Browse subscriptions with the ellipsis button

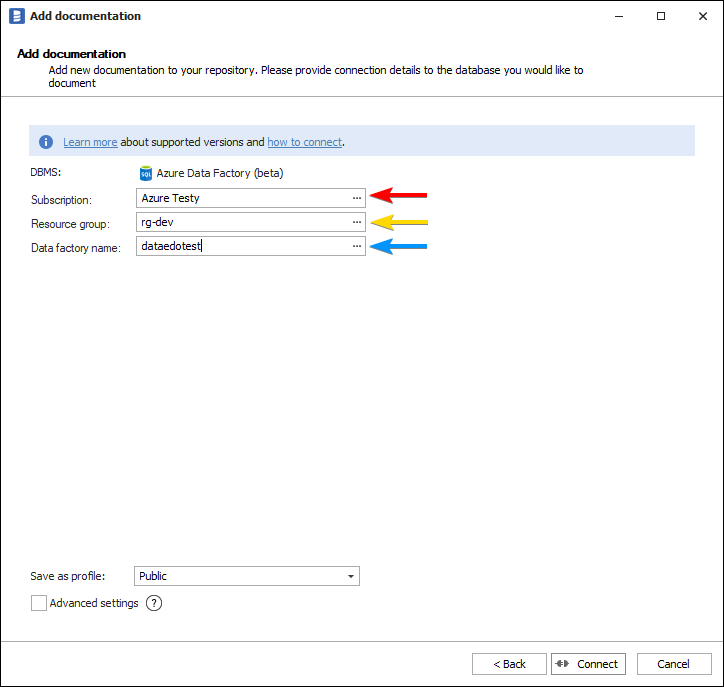point(356,198)
